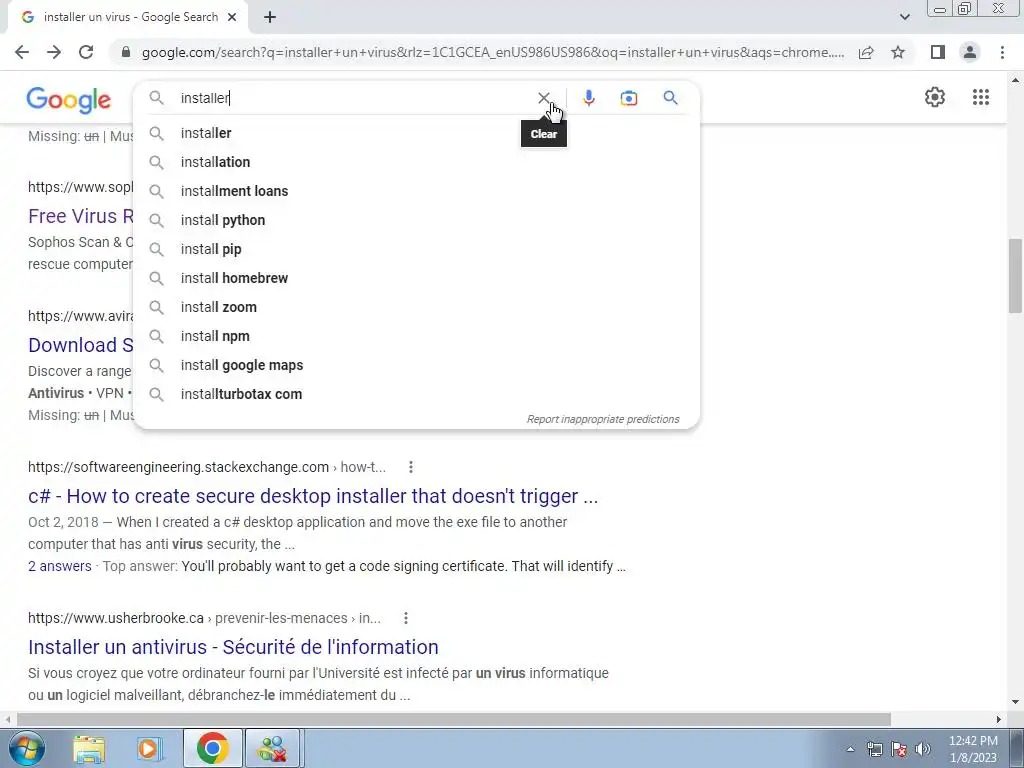Open 'Installer un antivirus' result link

click(233, 647)
